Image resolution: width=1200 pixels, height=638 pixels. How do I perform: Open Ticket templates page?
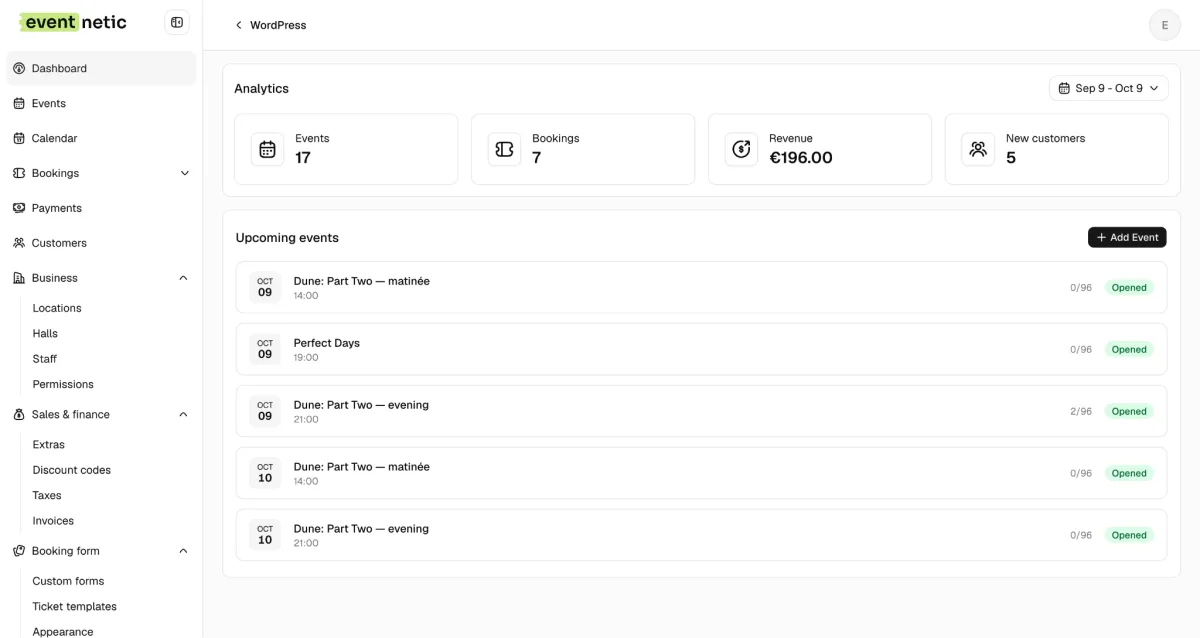75,607
